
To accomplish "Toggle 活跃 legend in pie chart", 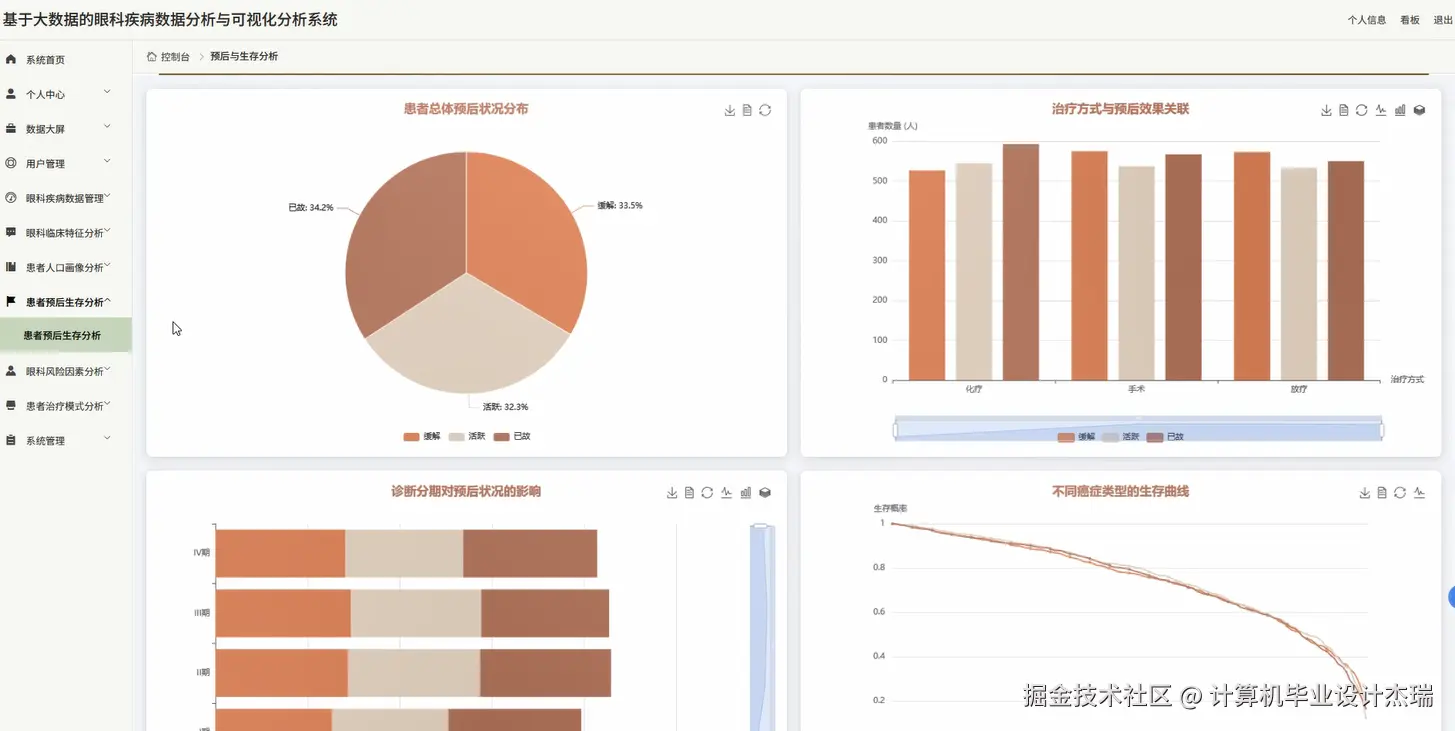I will click(x=467, y=436).
